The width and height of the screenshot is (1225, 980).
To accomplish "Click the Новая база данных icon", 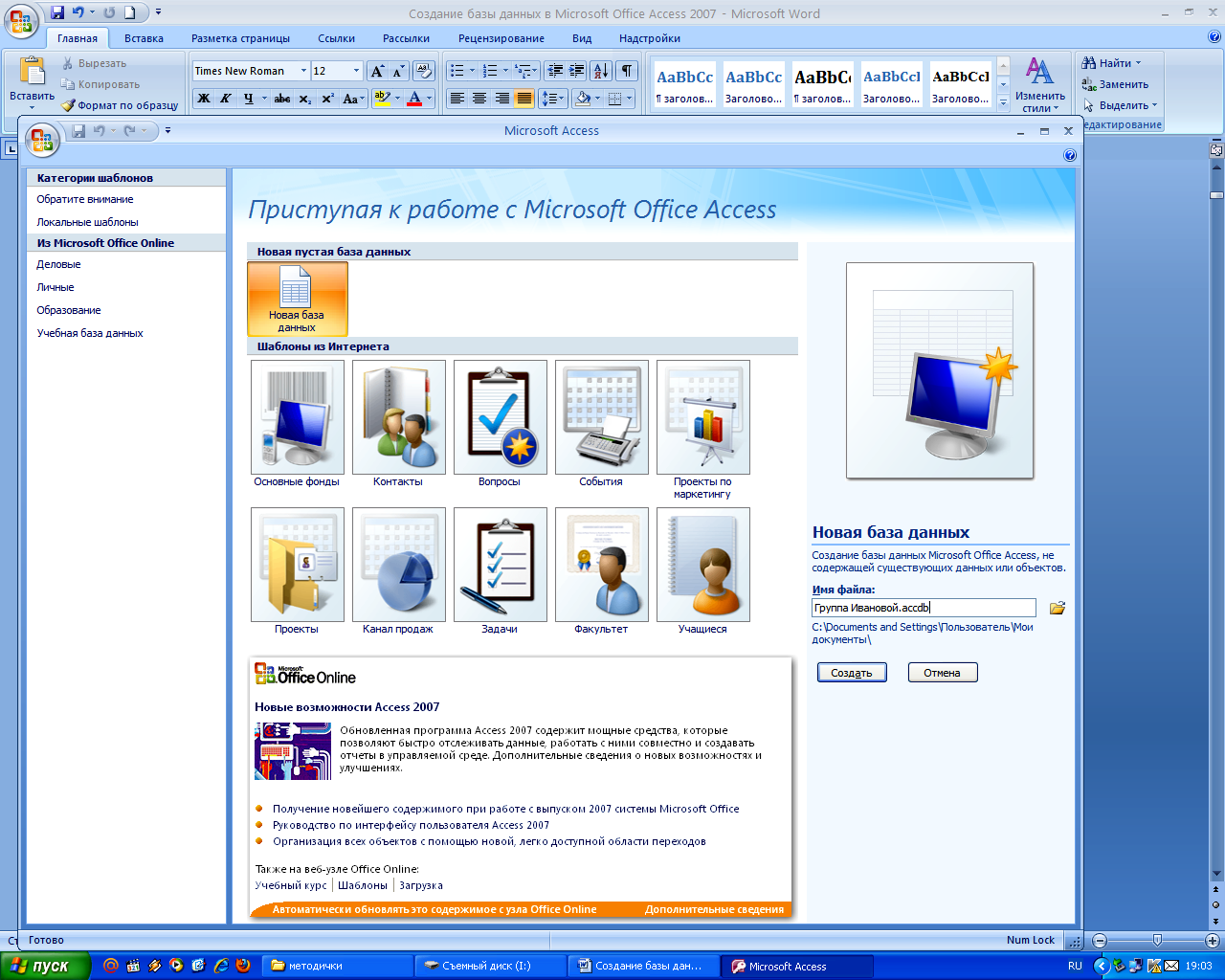I will point(297,299).
